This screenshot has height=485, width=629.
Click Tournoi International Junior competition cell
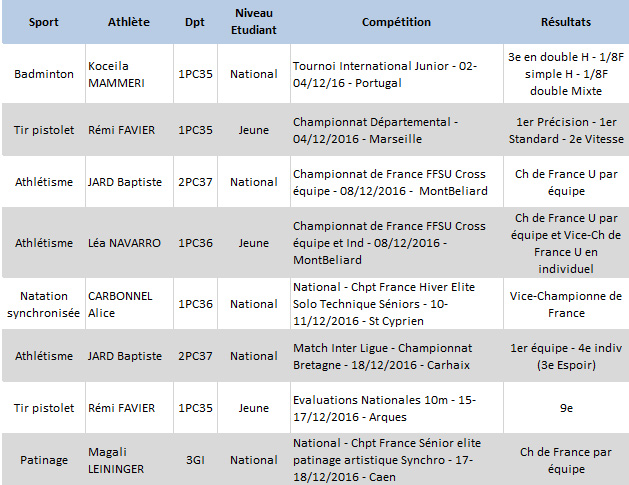[396, 74]
